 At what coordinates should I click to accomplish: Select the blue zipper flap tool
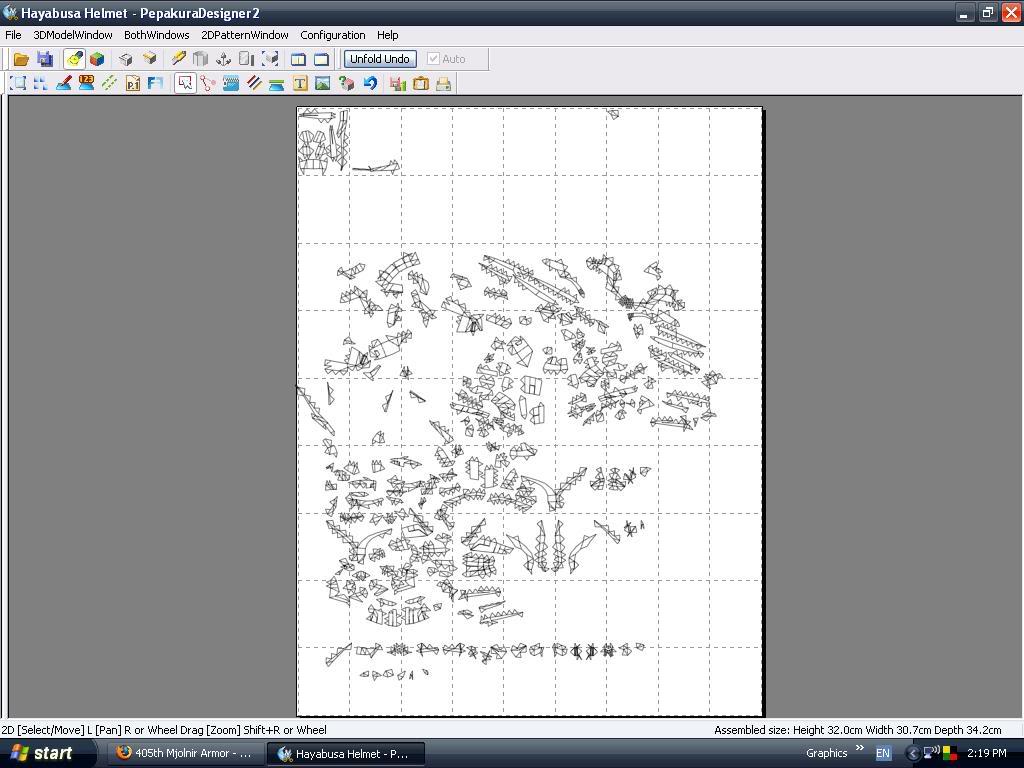click(x=231, y=84)
